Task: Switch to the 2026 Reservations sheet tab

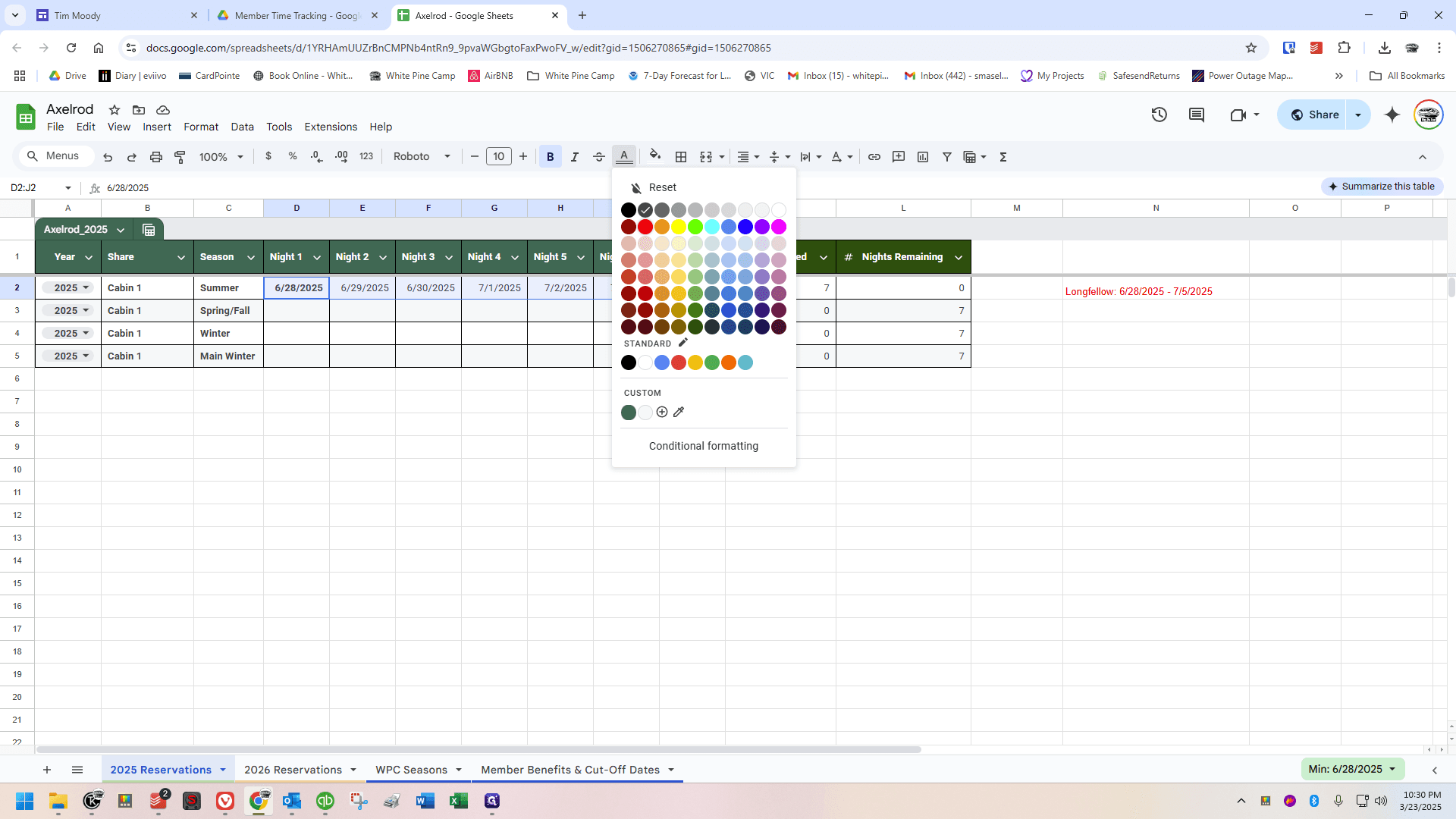Action: pyautogui.click(x=293, y=770)
